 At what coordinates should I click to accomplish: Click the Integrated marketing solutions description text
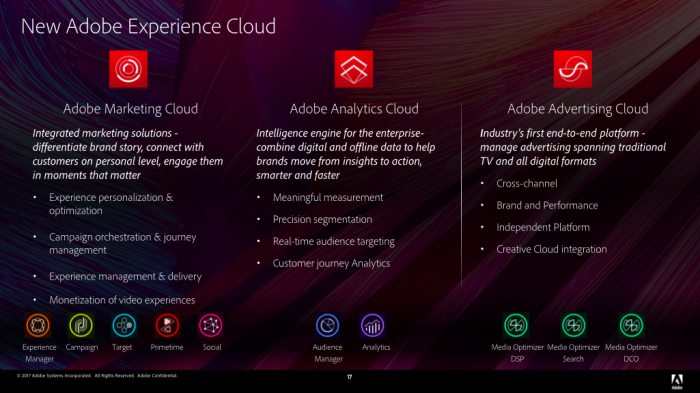(128, 154)
